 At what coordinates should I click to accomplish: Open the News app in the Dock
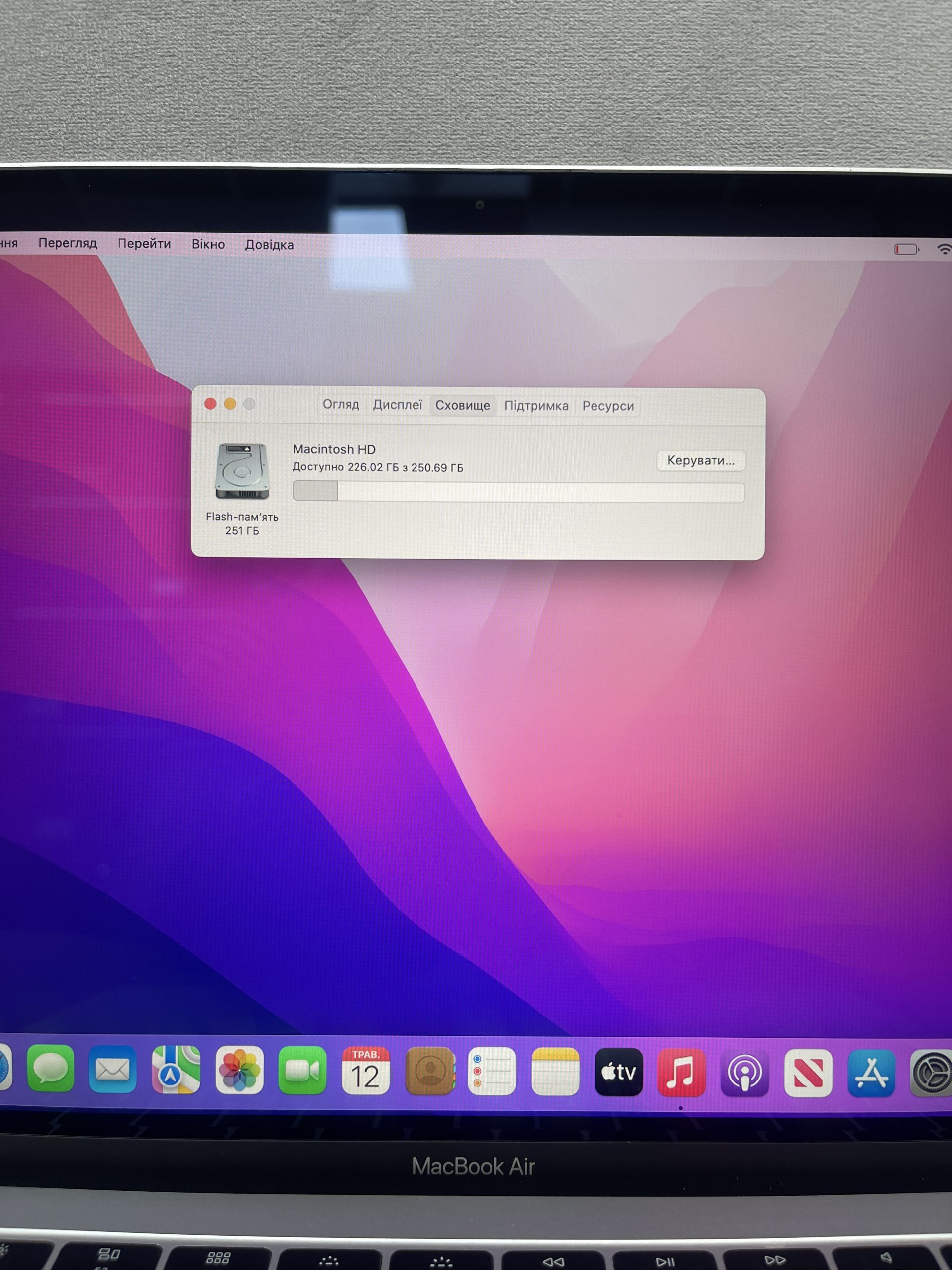808,1073
